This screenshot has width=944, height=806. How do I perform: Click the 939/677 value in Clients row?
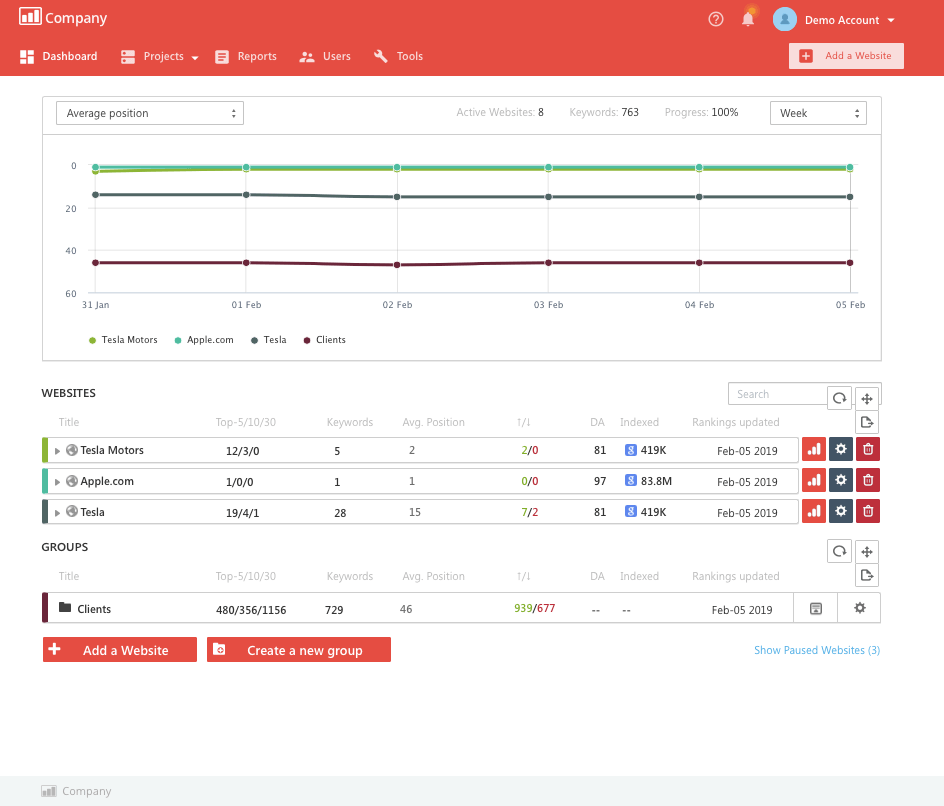point(535,608)
